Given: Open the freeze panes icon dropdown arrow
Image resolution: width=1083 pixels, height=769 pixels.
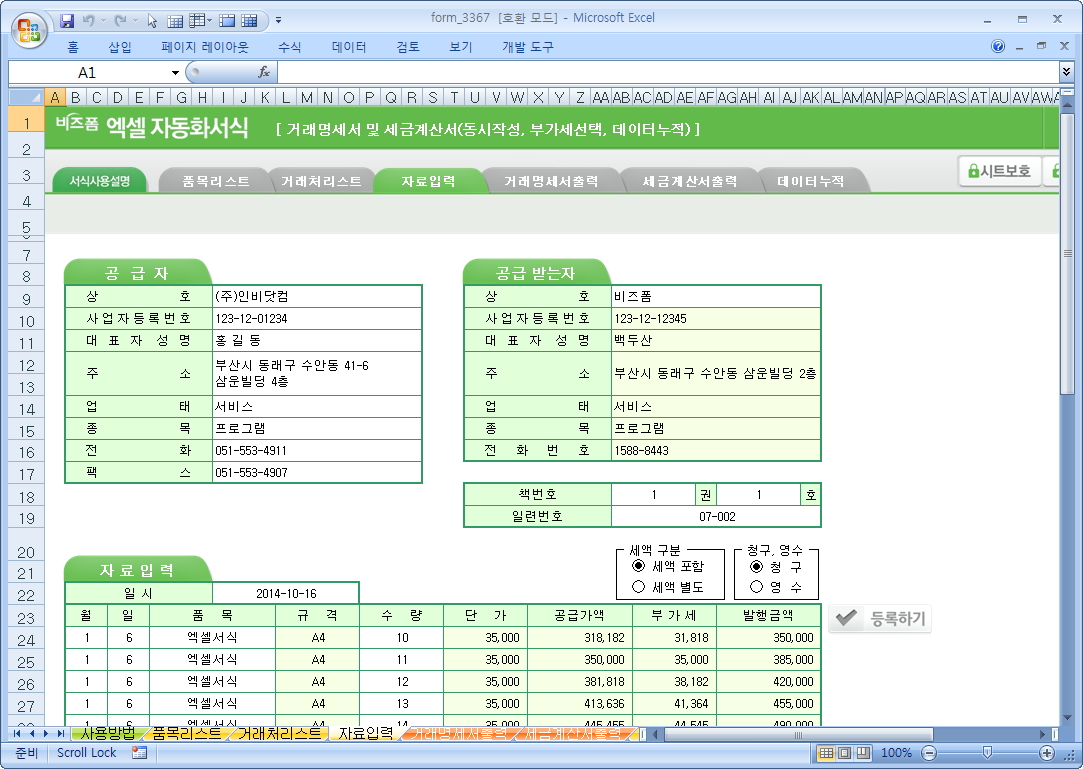Looking at the screenshot, I should coord(209,21).
